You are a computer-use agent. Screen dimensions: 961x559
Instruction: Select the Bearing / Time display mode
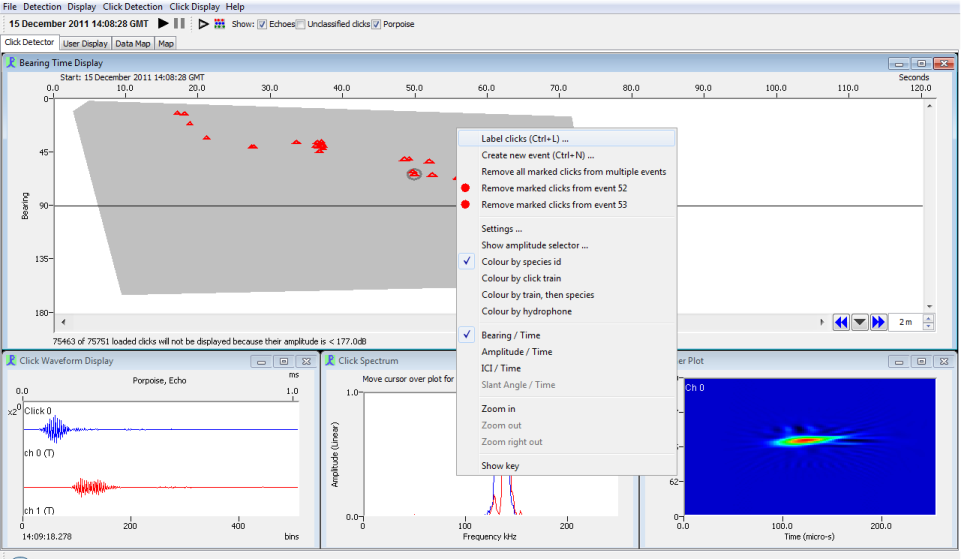pyautogui.click(x=567, y=335)
